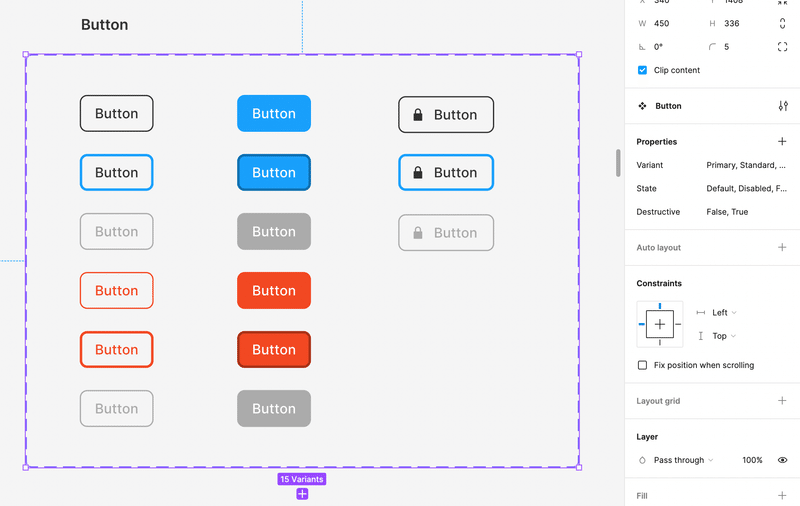The width and height of the screenshot is (800, 506).
Task: Open the Pass through blend mode dropdown
Action: (683, 460)
